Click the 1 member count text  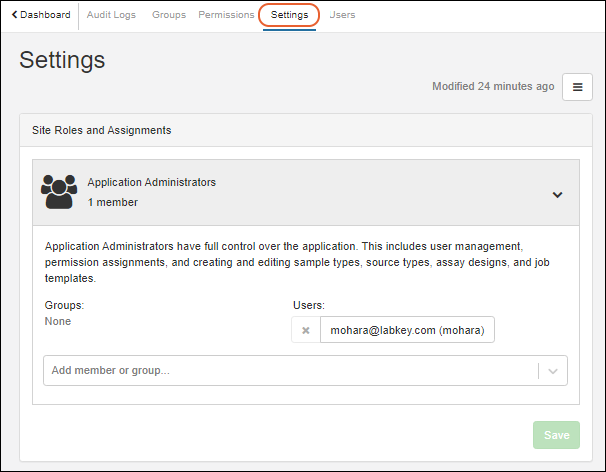112,202
